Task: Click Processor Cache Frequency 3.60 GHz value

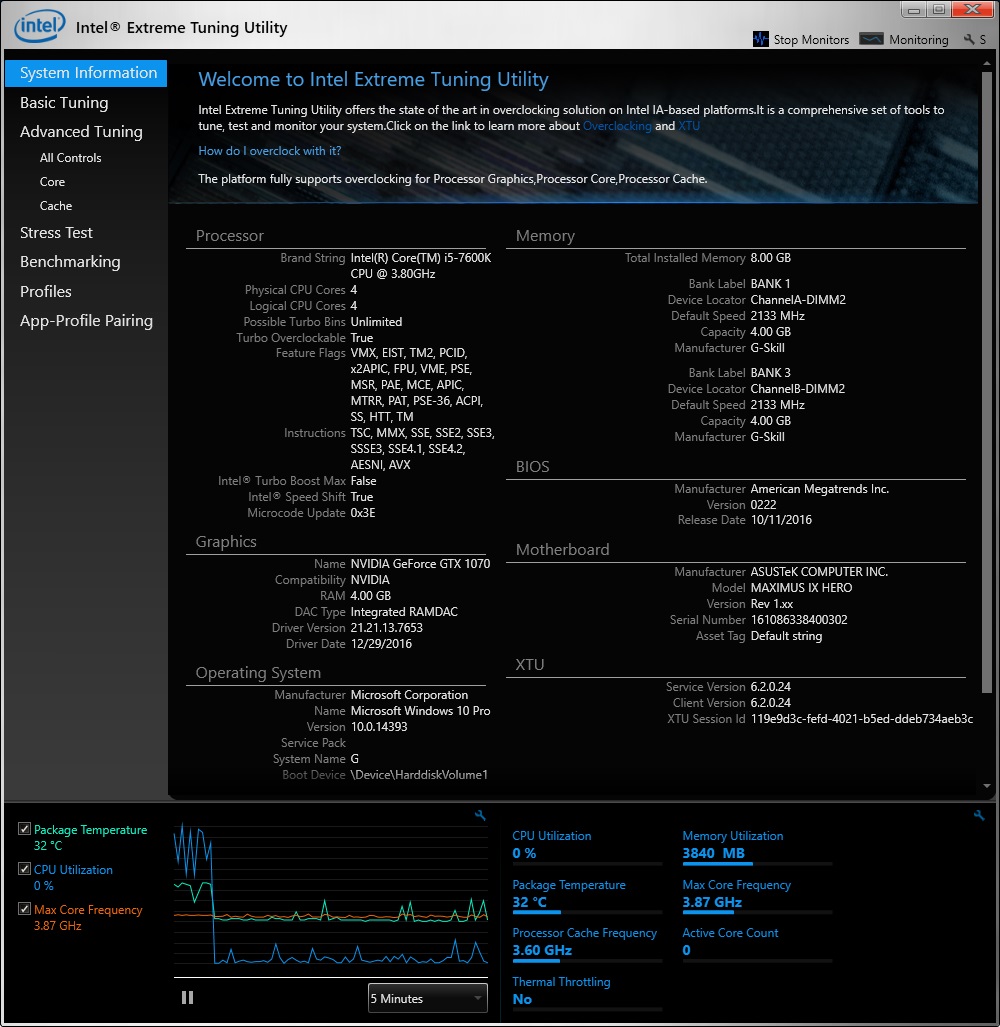Action: [x=542, y=950]
